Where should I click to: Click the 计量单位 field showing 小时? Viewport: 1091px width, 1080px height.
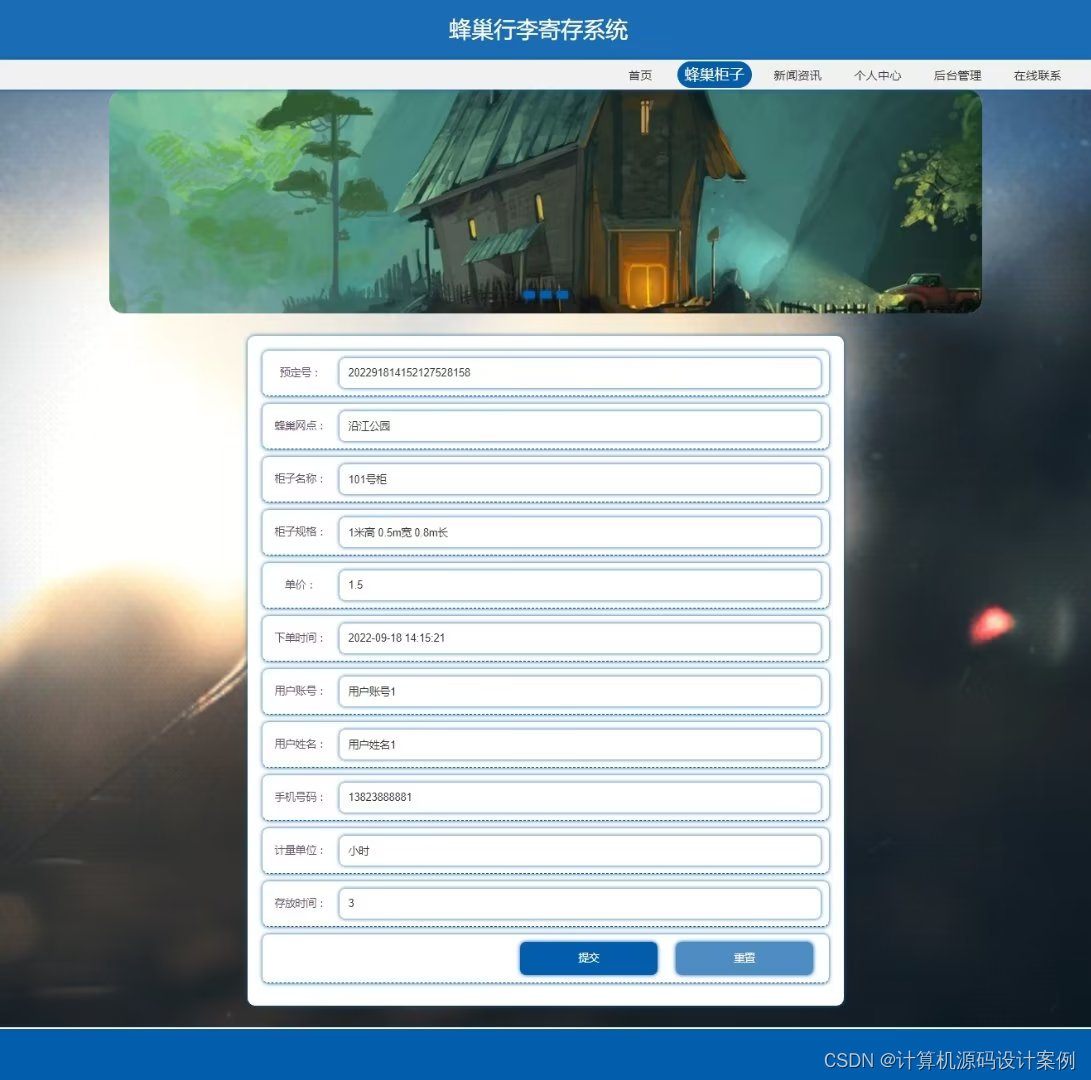coord(580,850)
